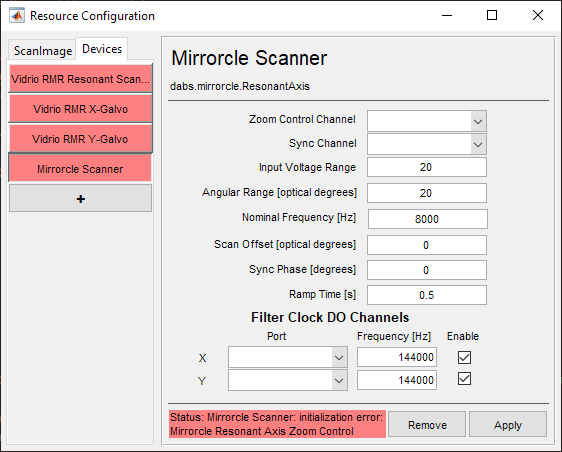This screenshot has height=452, width=562.
Task: Maximize the Resource Configuration window
Action: point(492,15)
